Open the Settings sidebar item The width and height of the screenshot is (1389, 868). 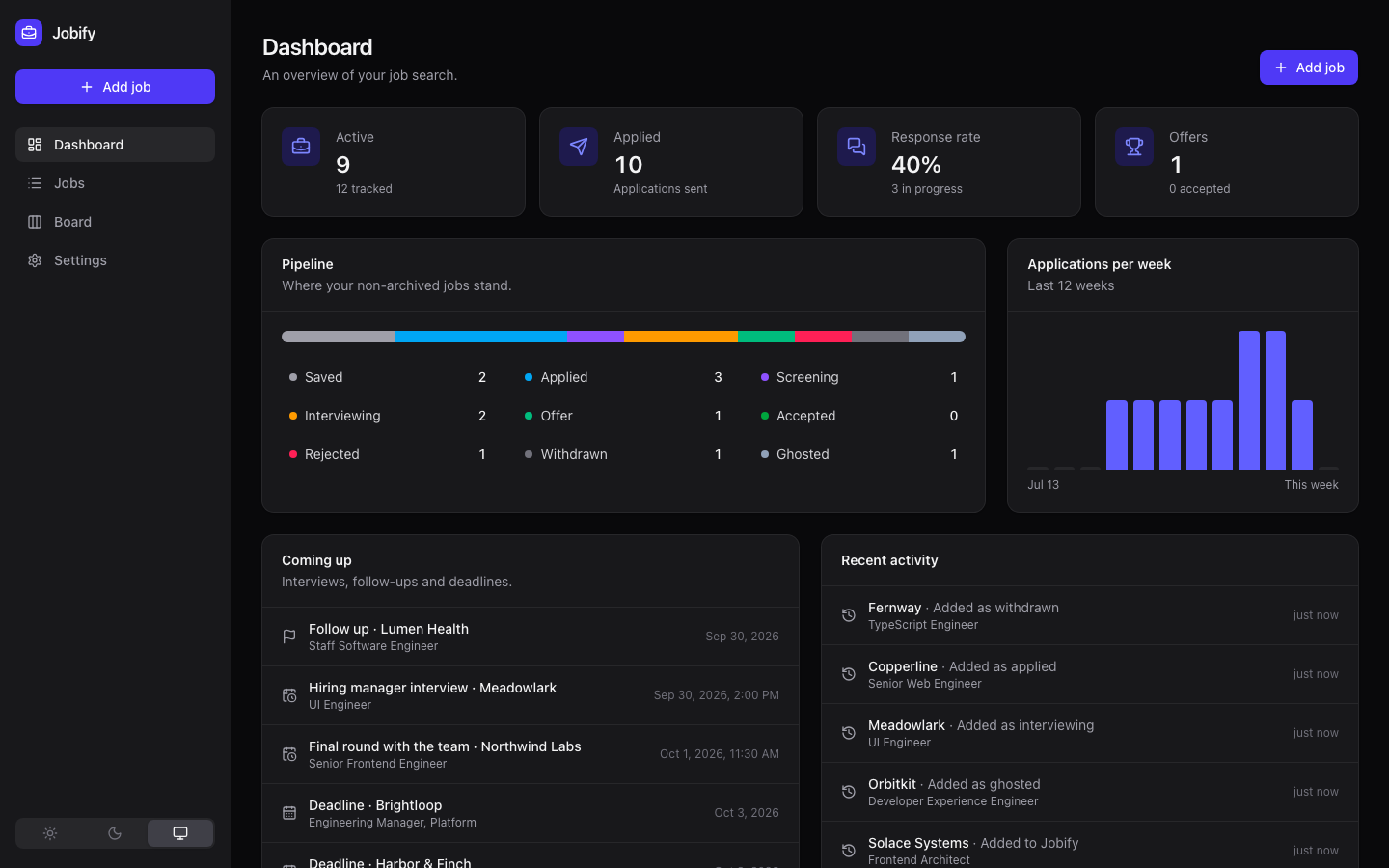[x=115, y=260]
